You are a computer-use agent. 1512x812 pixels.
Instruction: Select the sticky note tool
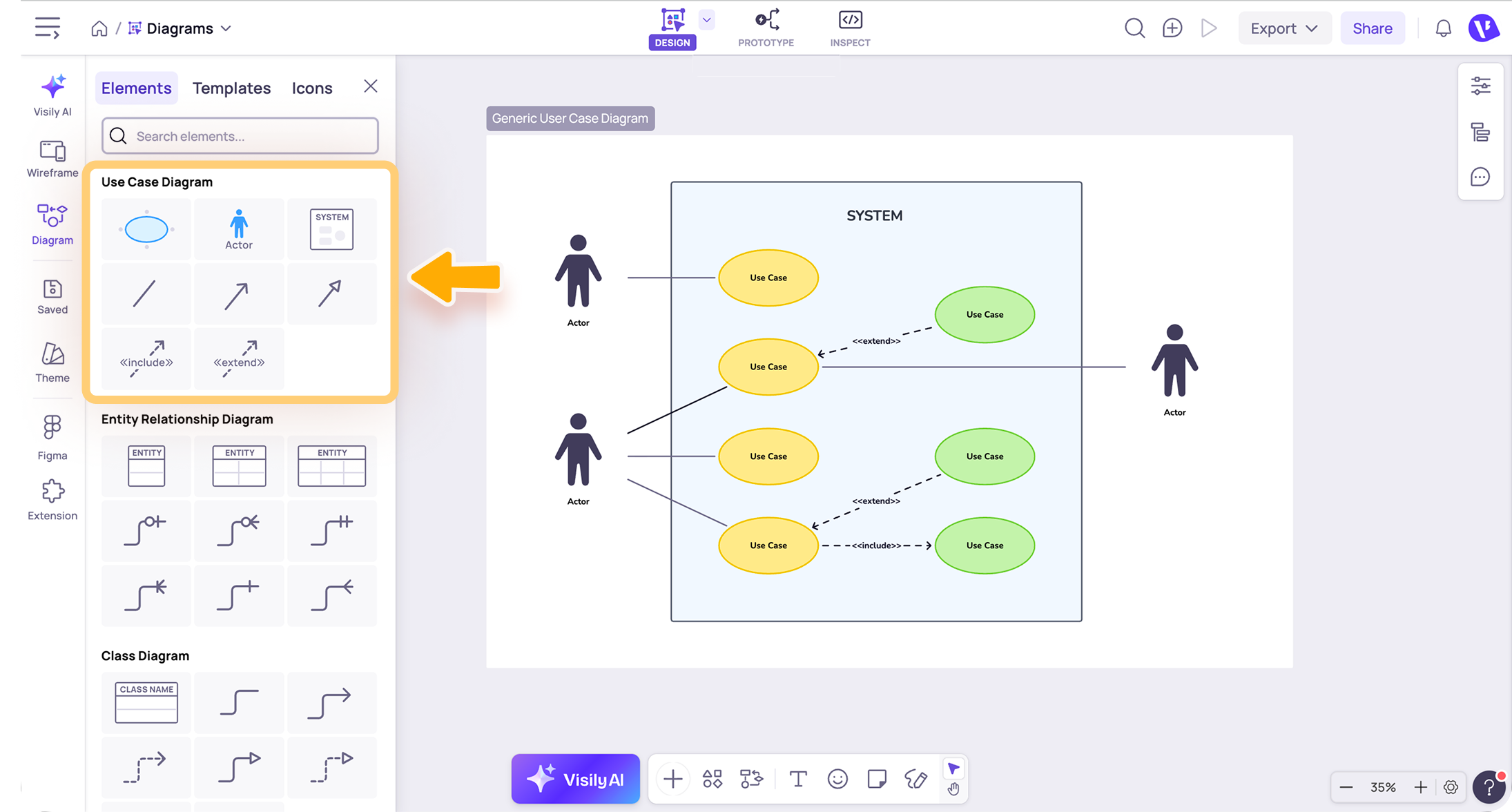[x=877, y=779]
